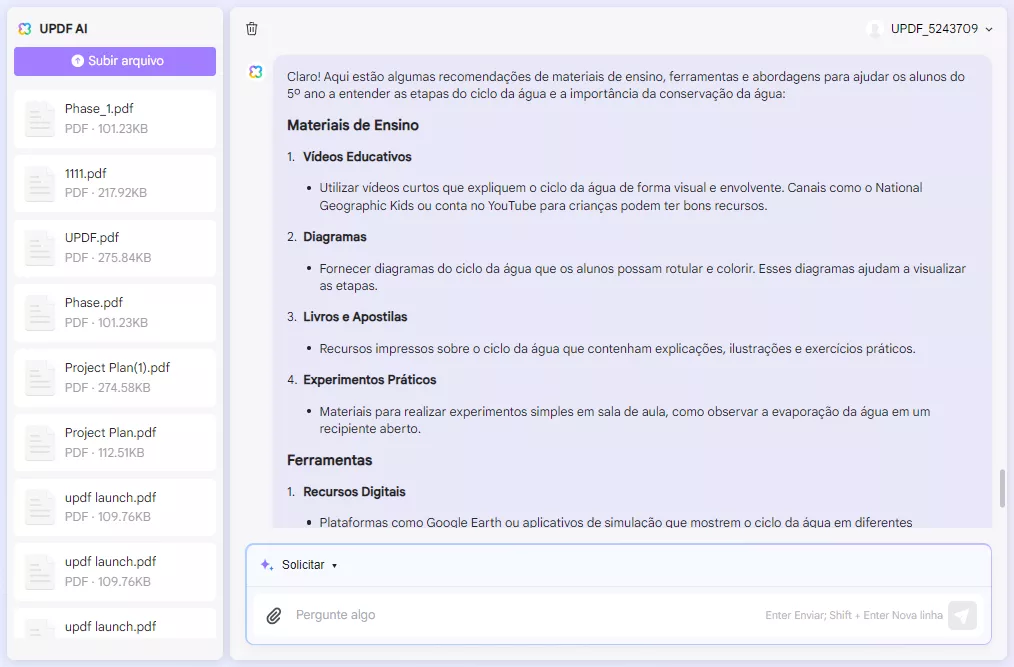The image size is (1014, 667).
Task: Click the Subir arquivo button
Action: (115, 61)
